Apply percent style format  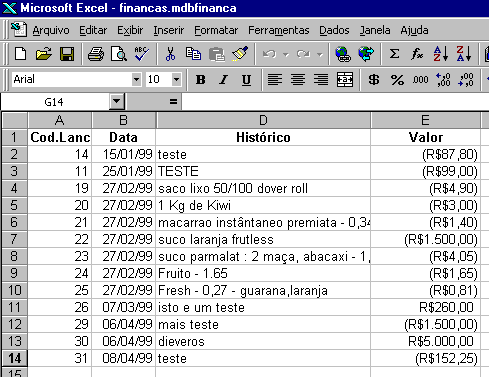click(x=397, y=80)
